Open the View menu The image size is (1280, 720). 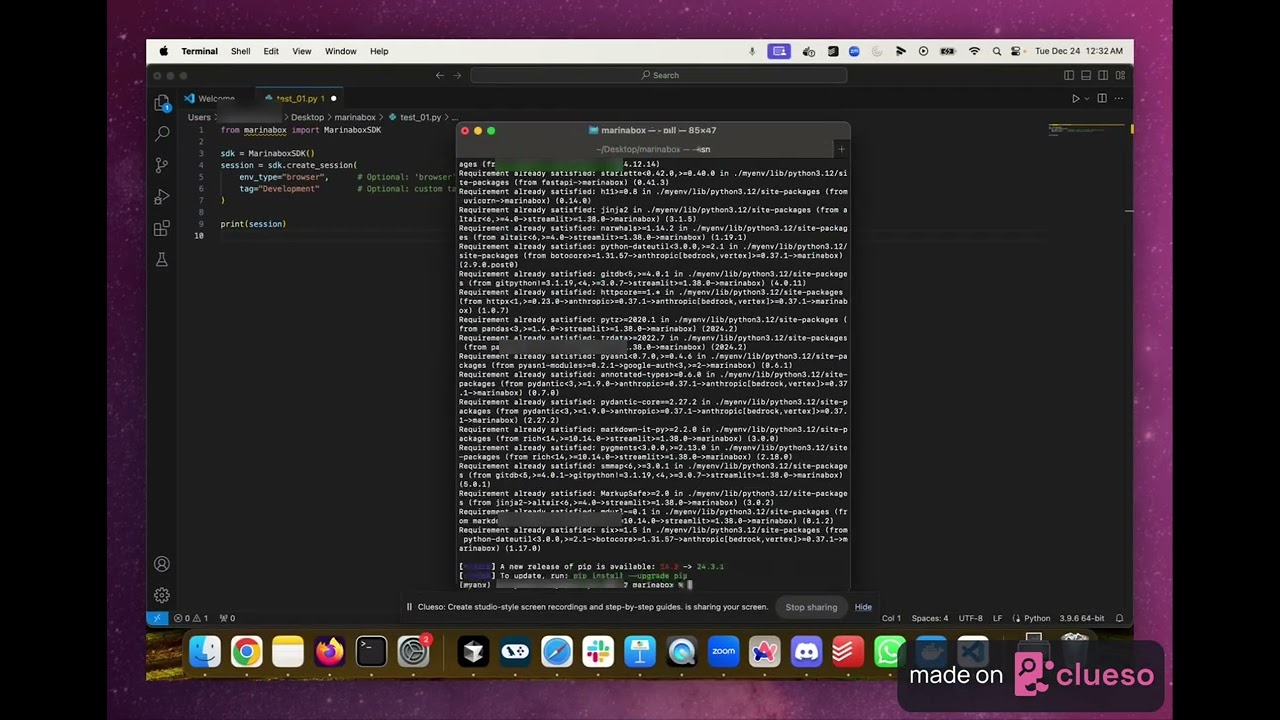click(x=302, y=51)
